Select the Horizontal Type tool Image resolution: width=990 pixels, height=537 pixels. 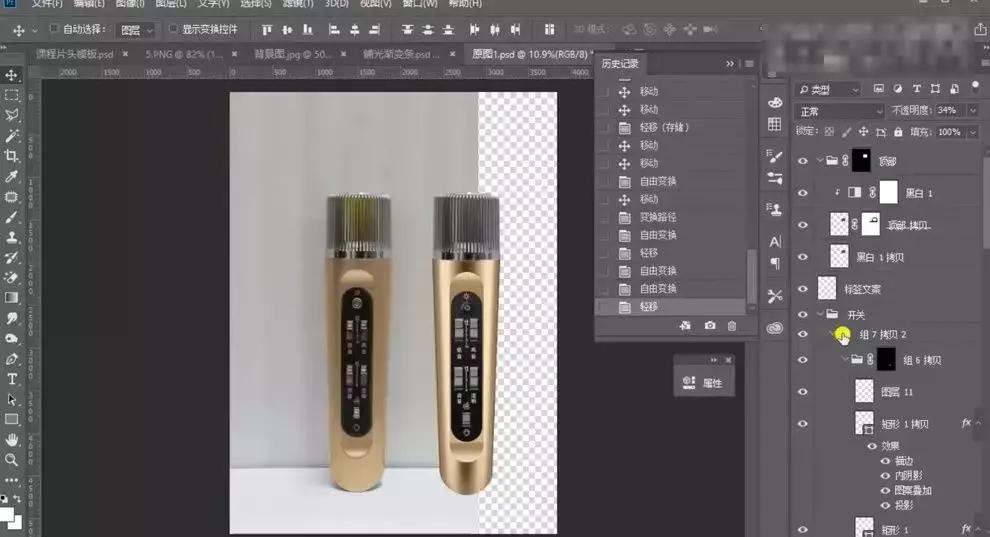(11, 379)
